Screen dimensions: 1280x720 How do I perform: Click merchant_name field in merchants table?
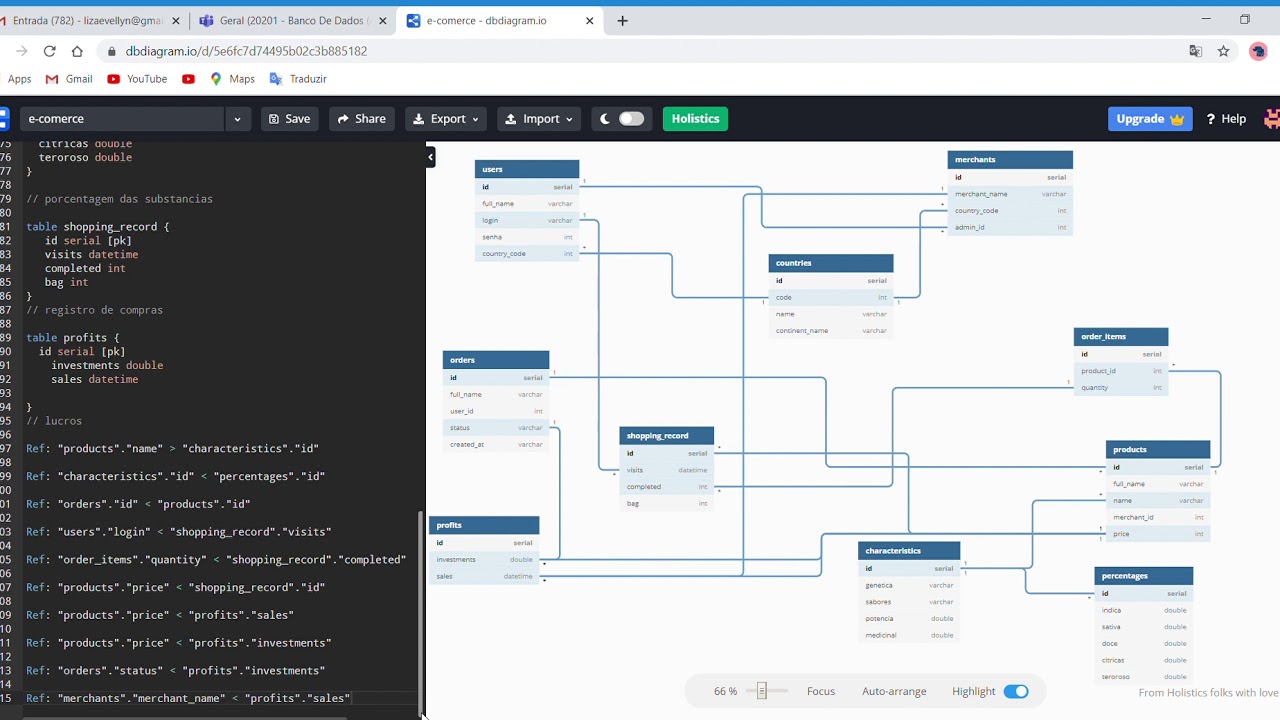point(1010,194)
